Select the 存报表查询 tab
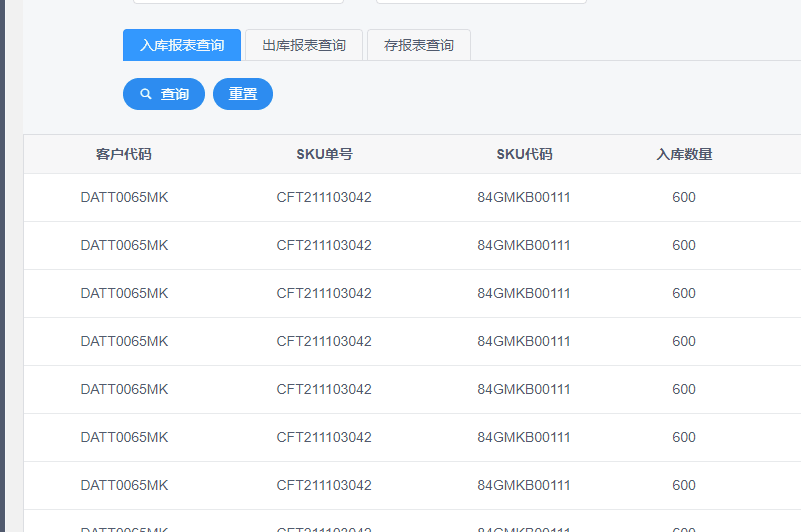The height and width of the screenshot is (532, 801). point(419,45)
